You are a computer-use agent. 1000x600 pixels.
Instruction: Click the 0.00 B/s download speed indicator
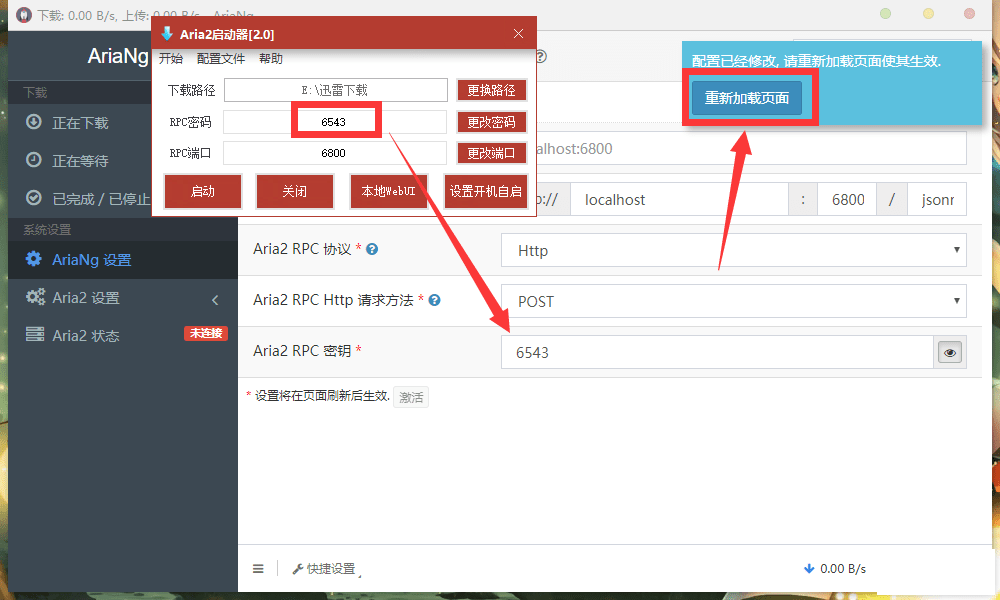(x=835, y=569)
